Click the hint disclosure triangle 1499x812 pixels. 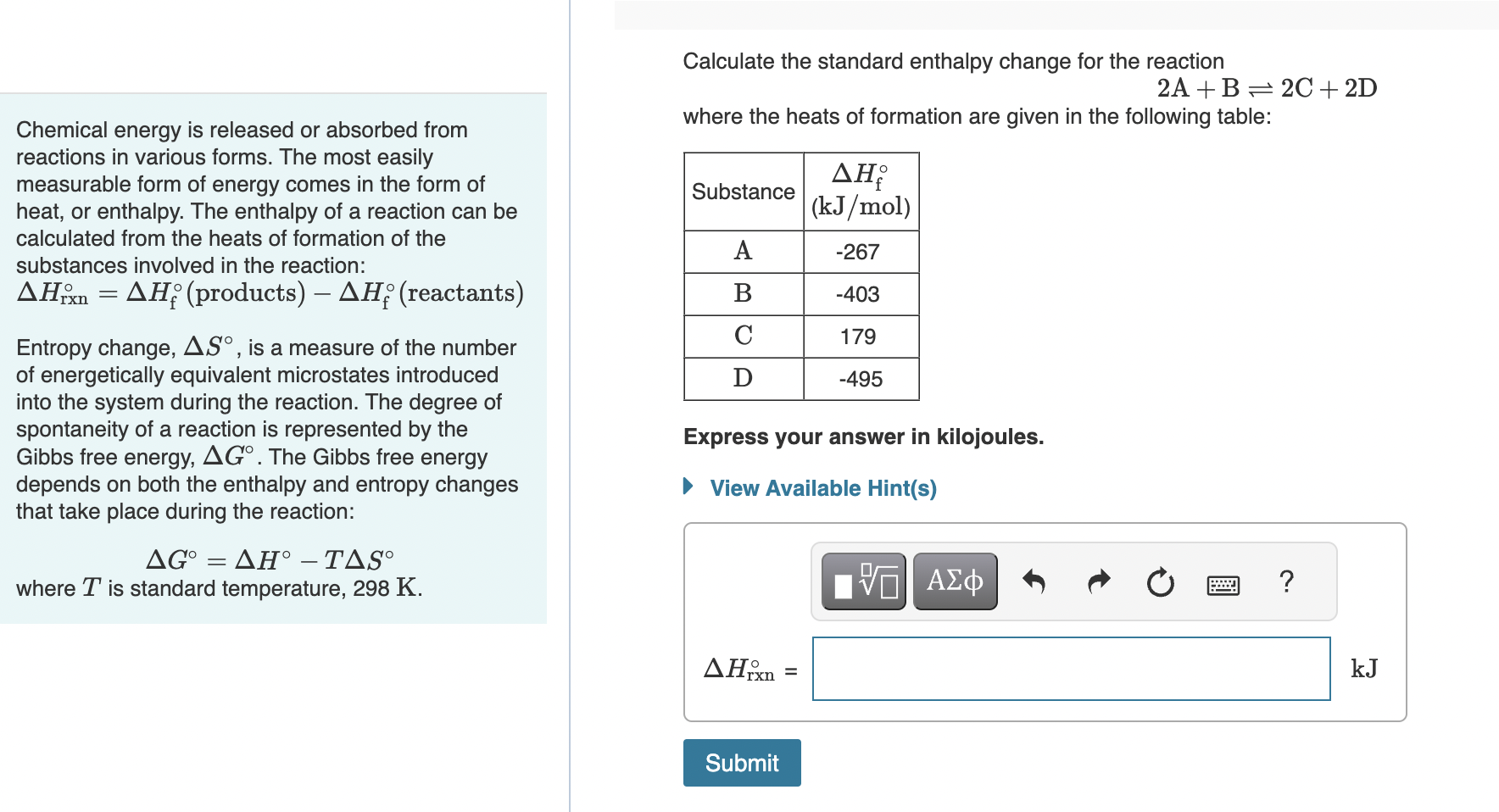coord(687,487)
